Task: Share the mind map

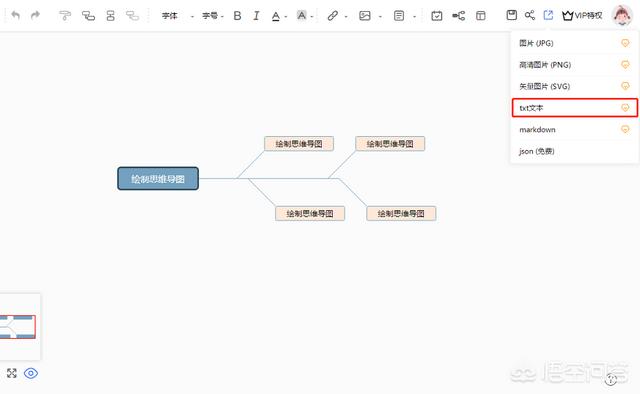Action: click(530, 15)
